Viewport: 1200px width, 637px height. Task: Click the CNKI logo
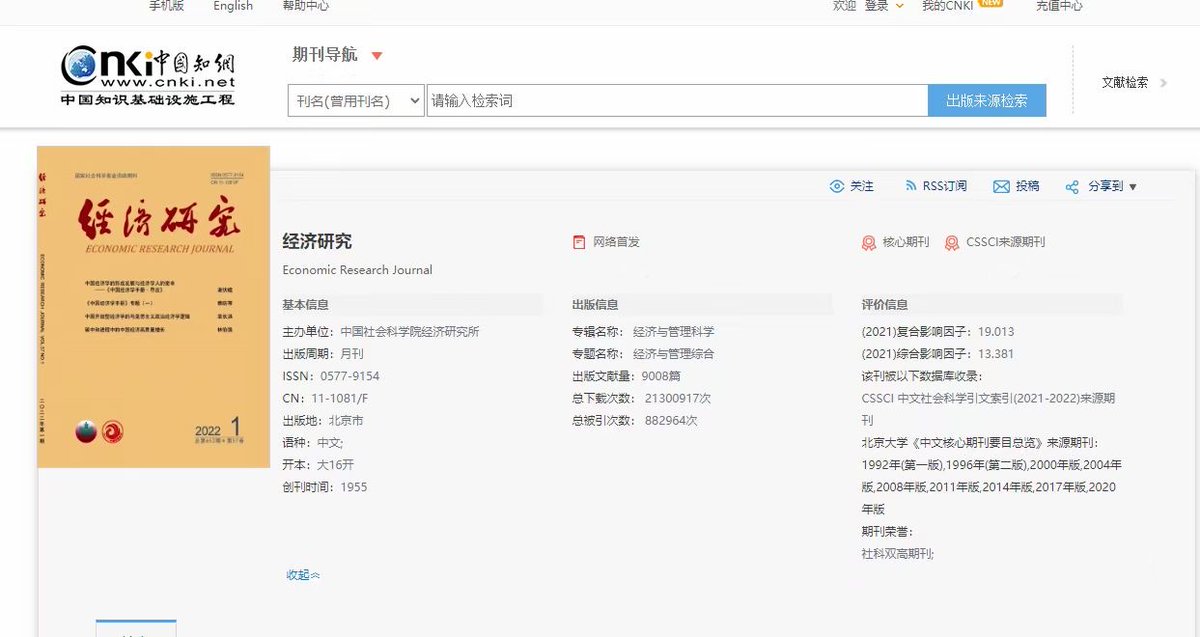coord(148,76)
